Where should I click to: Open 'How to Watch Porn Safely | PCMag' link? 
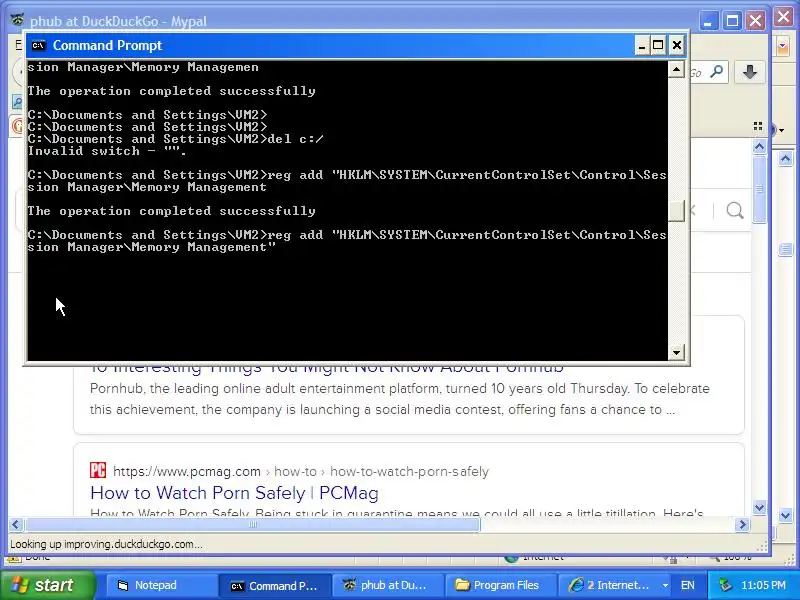pos(234,493)
